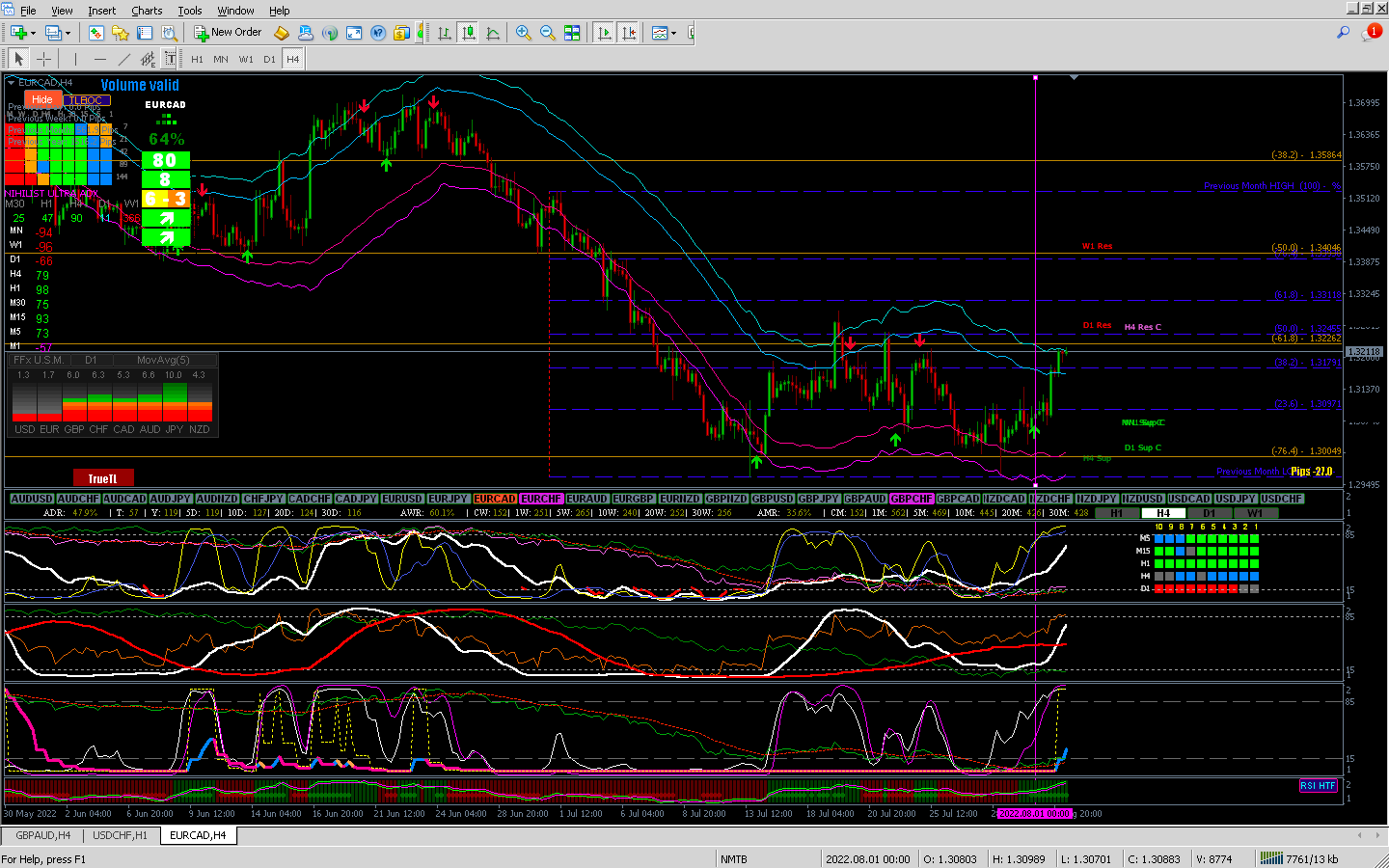Click the red TrueTL button
1389x868 pixels.
coord(103,478)
